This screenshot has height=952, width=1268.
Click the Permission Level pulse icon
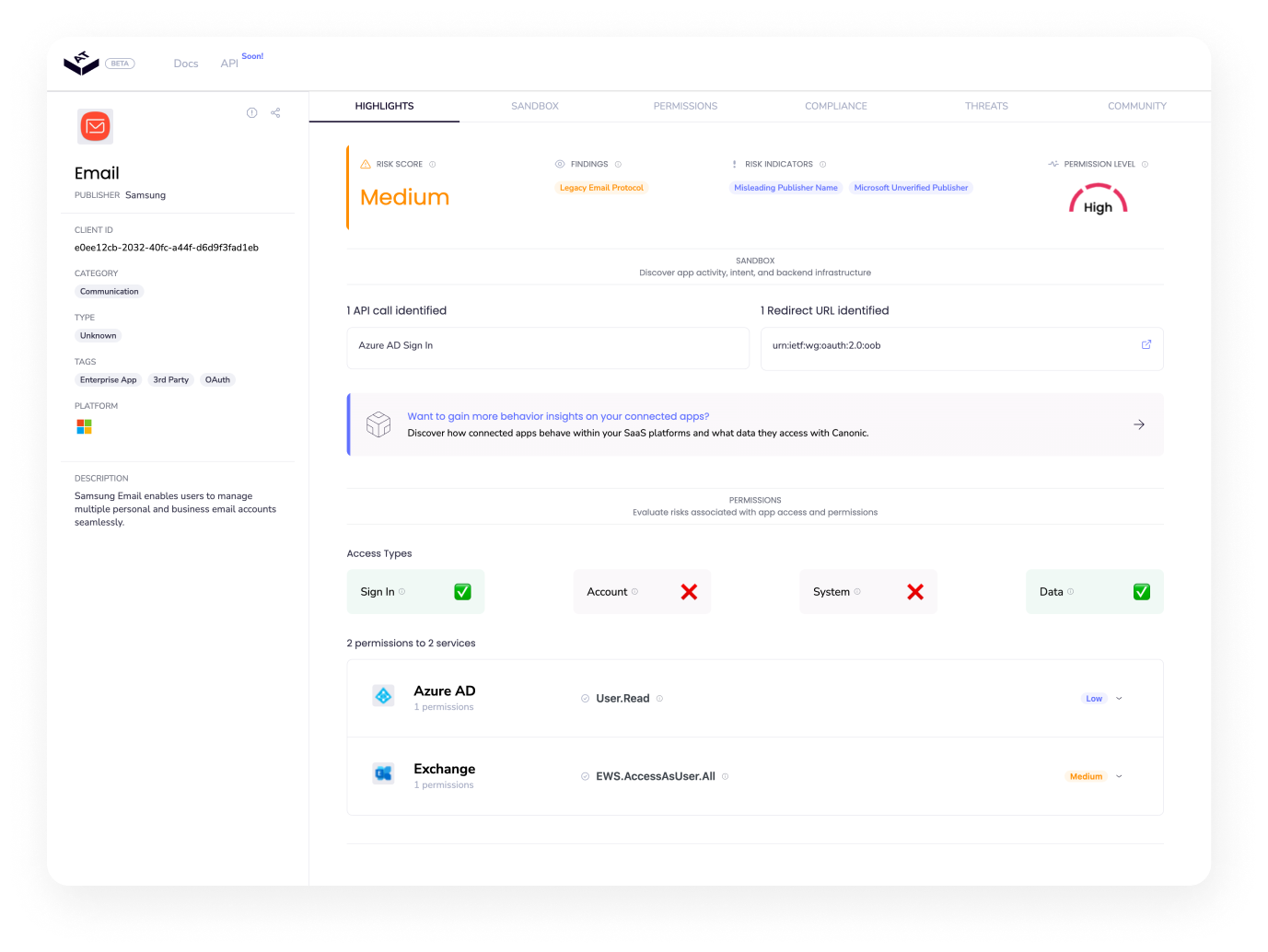pyautogui.click(x=1053, y=164)
